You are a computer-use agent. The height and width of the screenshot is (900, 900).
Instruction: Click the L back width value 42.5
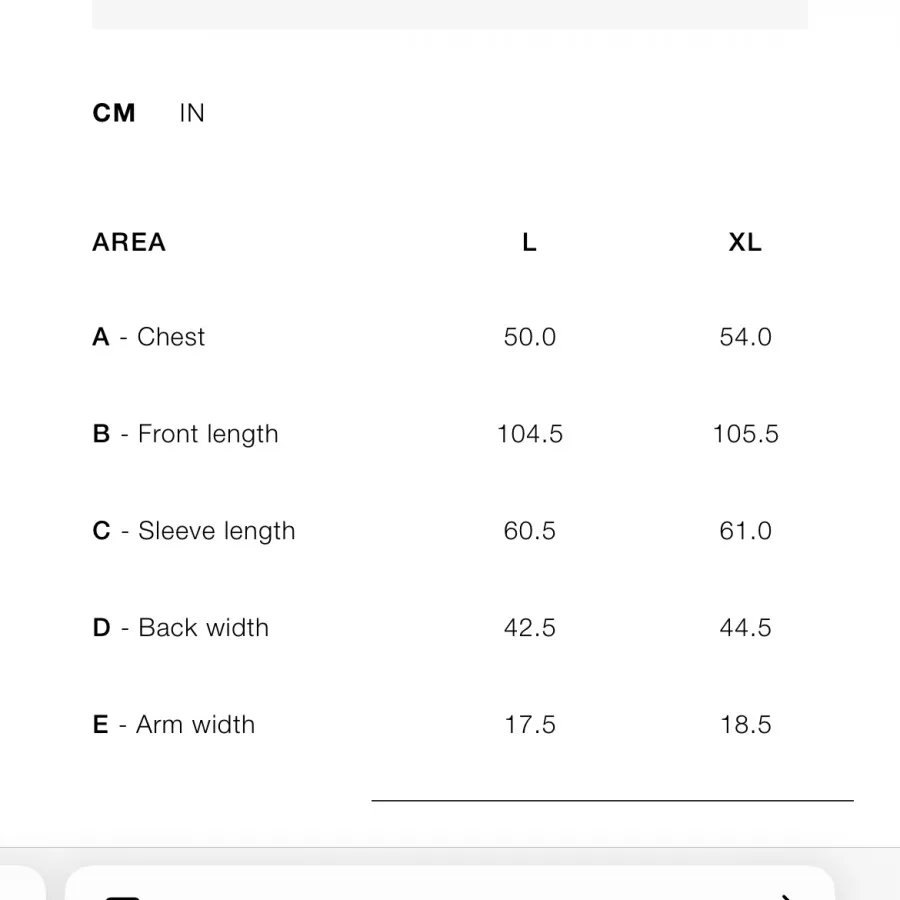coord(529,628)
